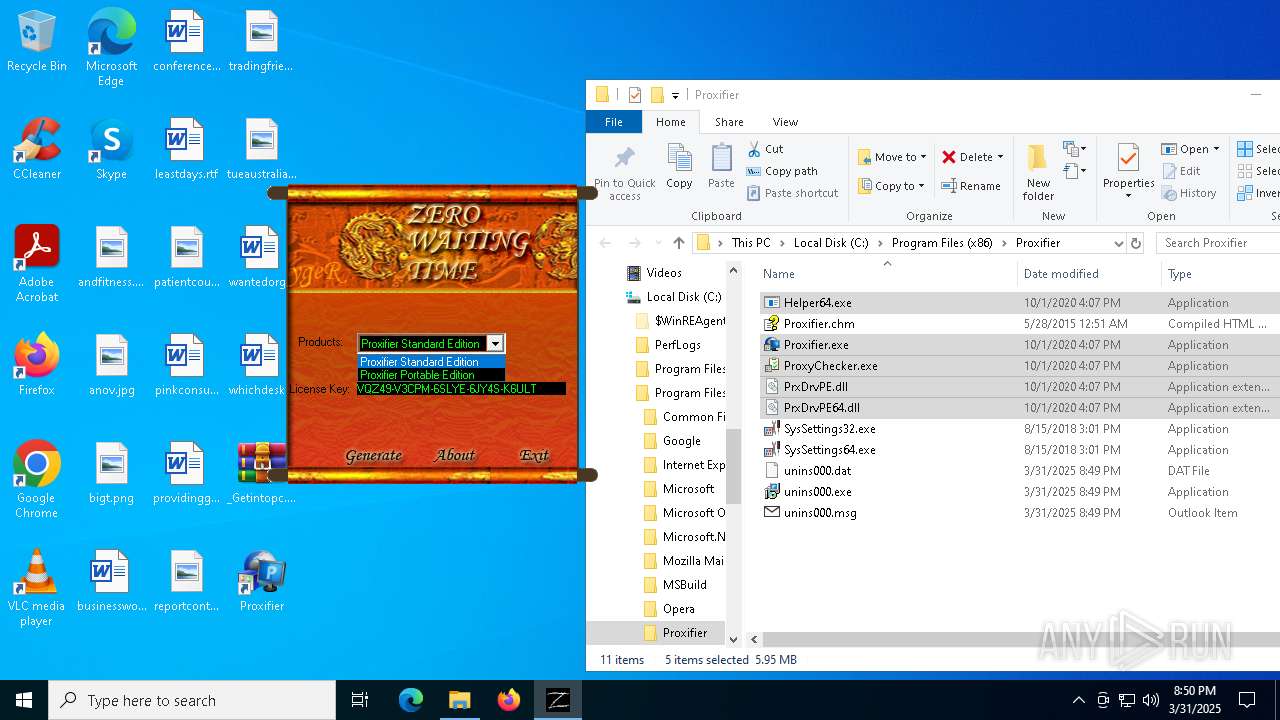Select bigt.png desktop file
The height and width of the screenshot is (720, 1280).
click(111, 473)
